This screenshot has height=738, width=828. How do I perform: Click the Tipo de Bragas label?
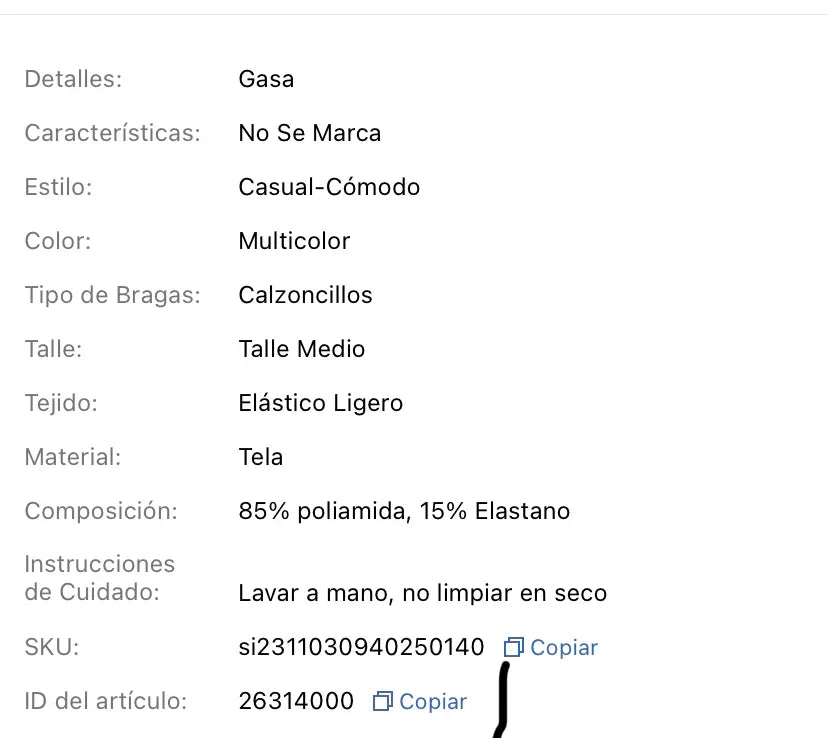112,295
